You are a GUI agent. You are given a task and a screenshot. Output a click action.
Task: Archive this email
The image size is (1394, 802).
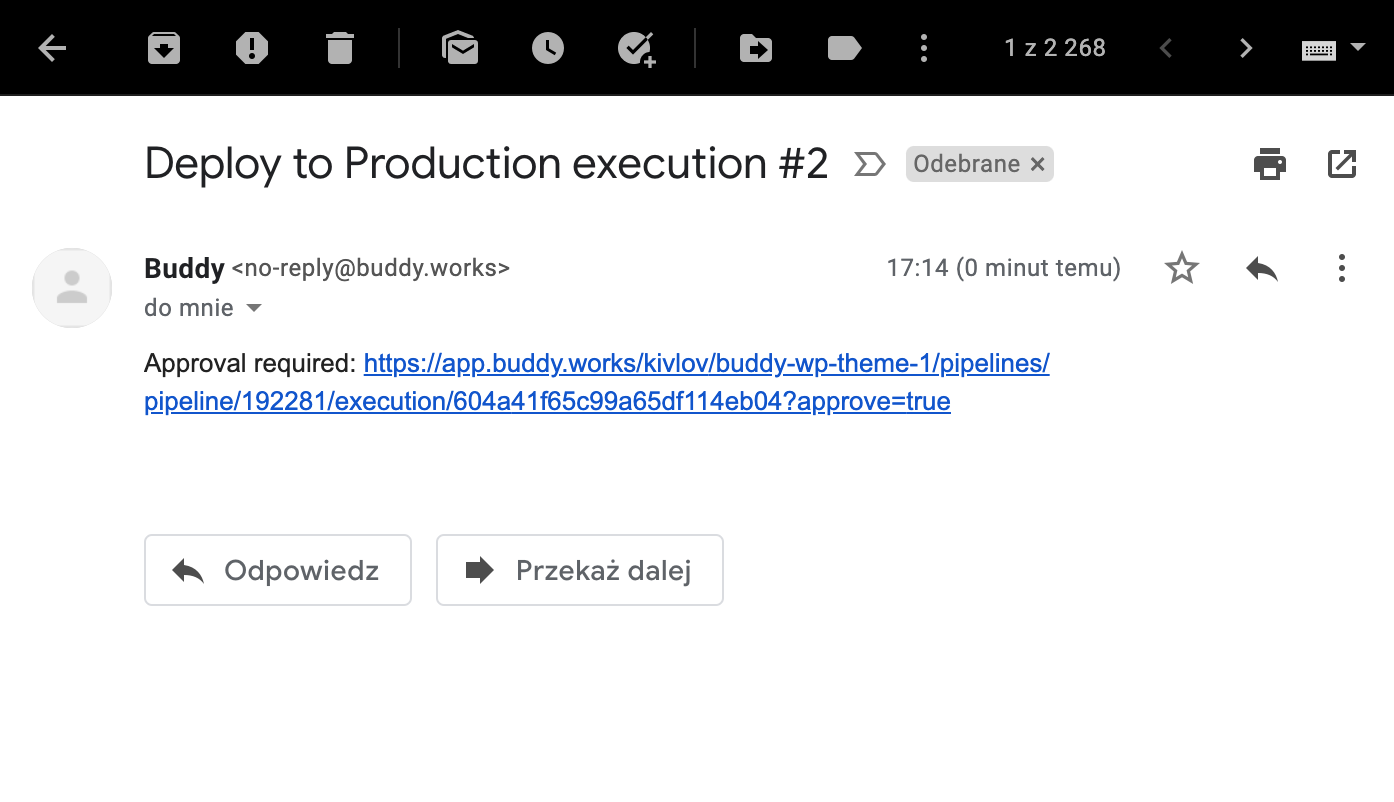point(164,48)
